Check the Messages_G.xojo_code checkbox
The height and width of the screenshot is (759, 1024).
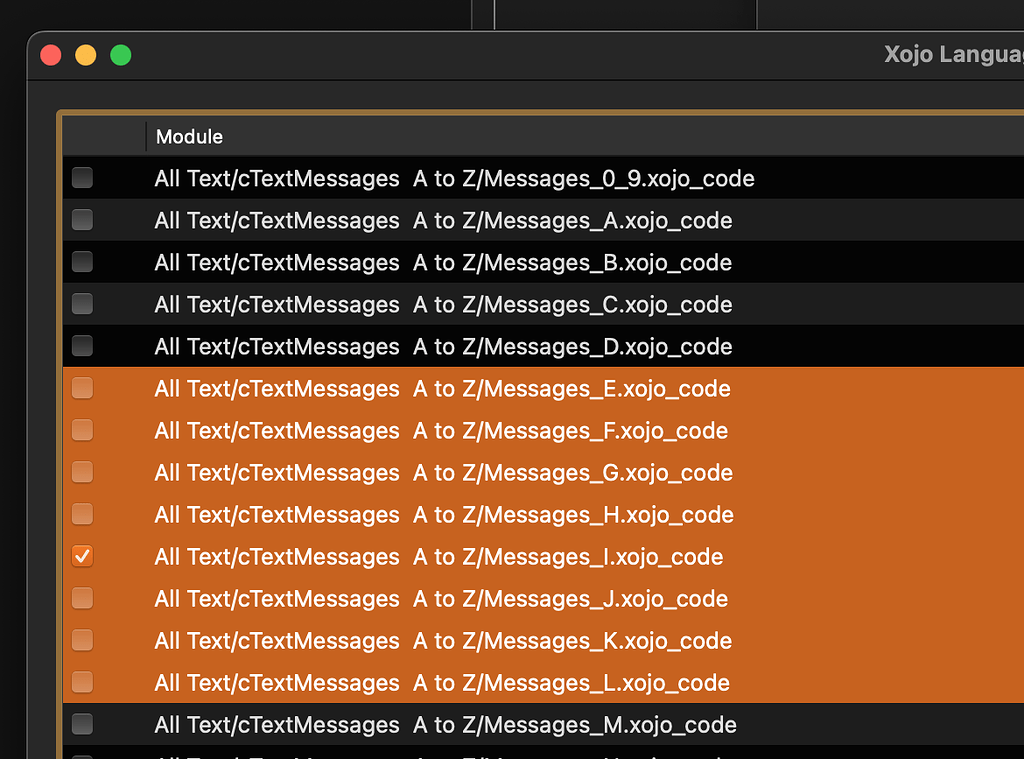[x=82, y=472]
